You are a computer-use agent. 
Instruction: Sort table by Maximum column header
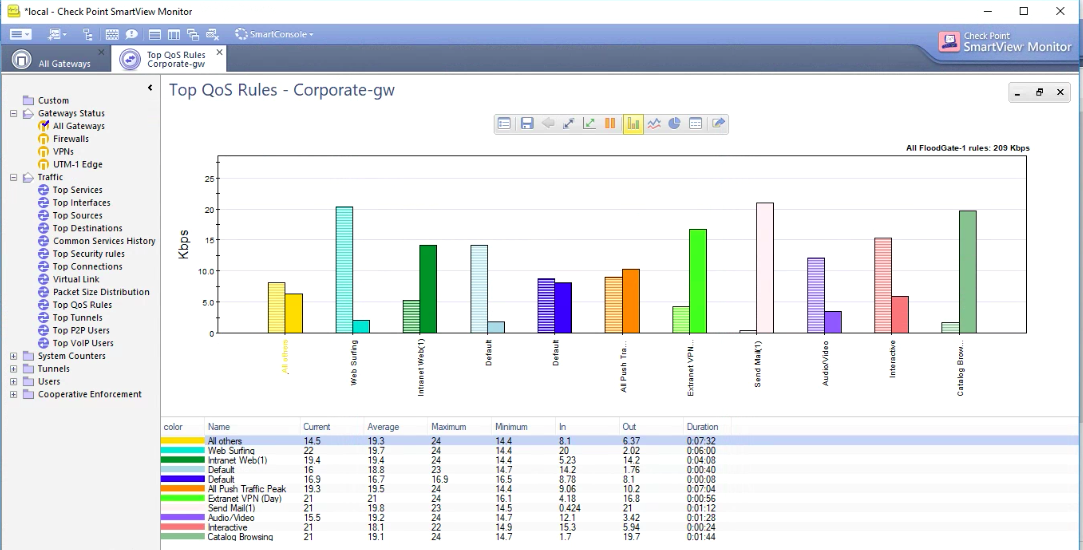pyautogui.click(x=460, y=427)
